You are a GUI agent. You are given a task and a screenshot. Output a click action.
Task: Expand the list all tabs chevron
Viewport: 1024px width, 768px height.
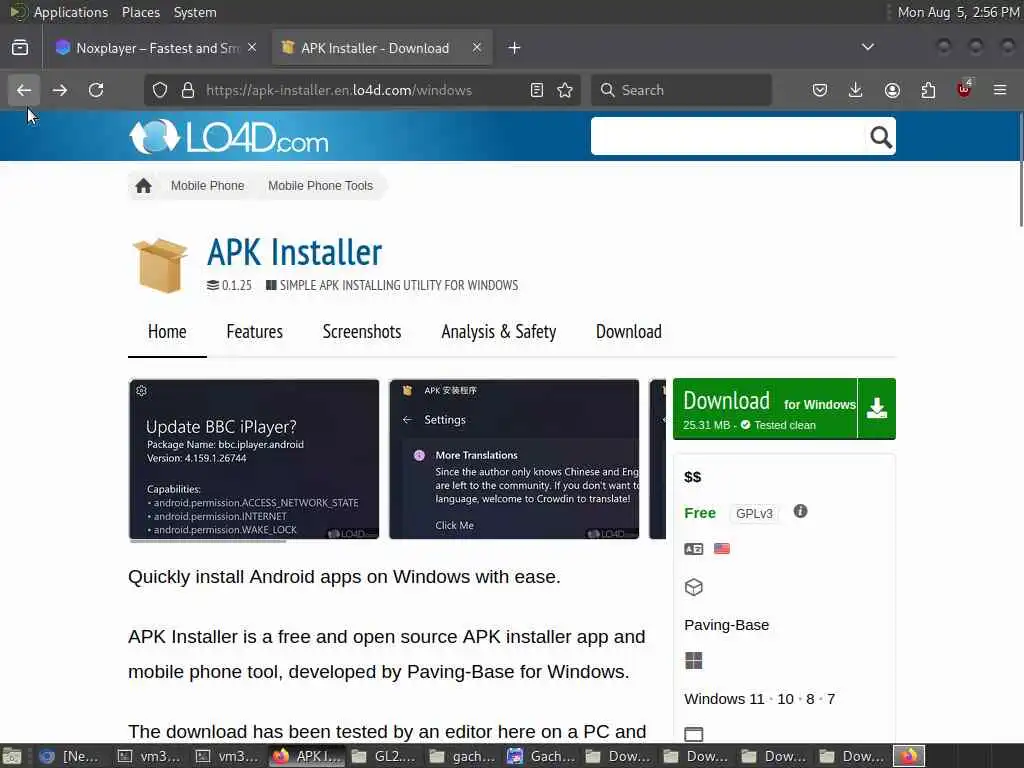tap(868, 47)
